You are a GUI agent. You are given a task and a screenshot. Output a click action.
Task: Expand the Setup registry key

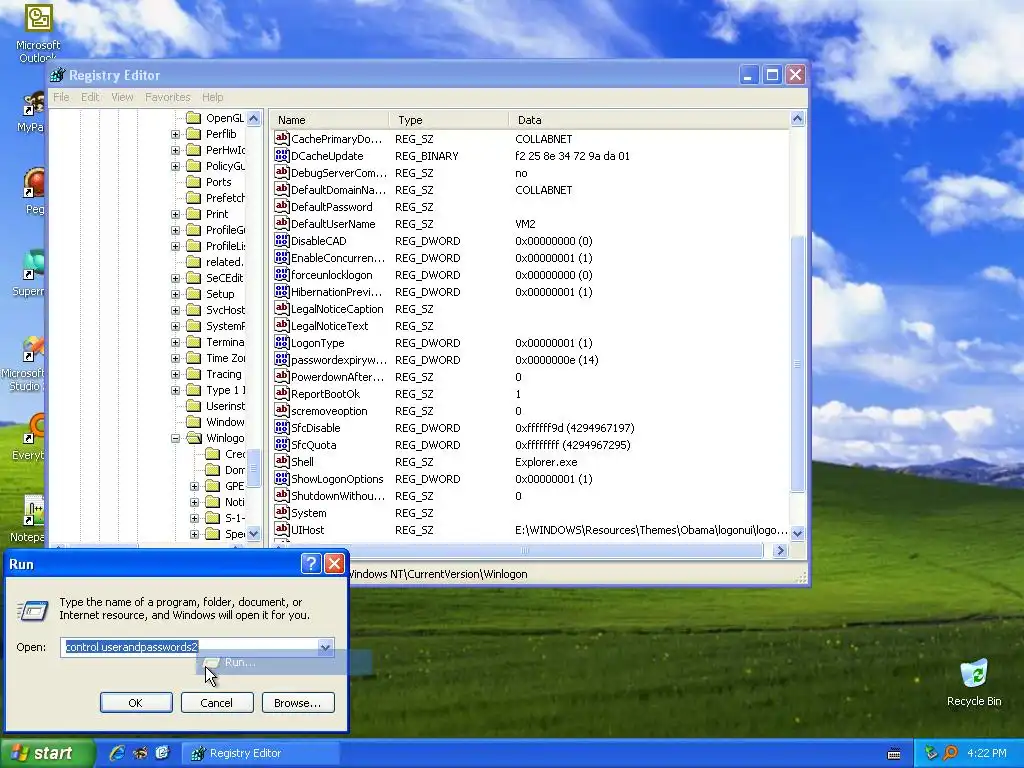tap(175, 294)
